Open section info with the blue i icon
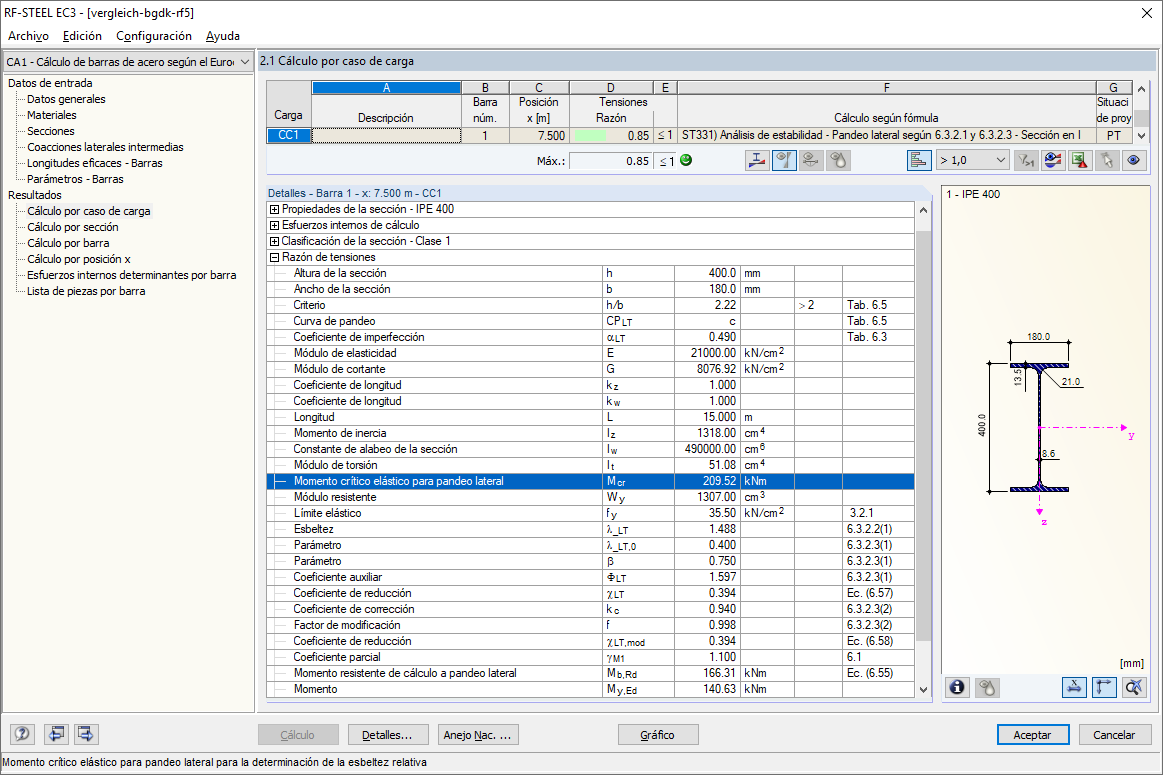This screenshot has height=775, width=1163. [958, 687]
